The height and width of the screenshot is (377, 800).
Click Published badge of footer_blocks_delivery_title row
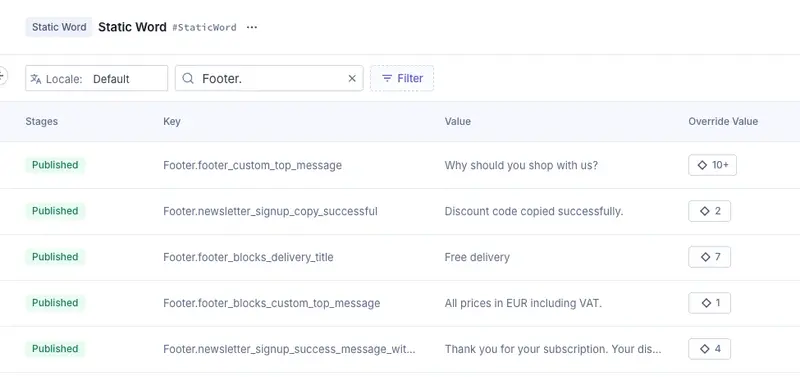(55, 257)
